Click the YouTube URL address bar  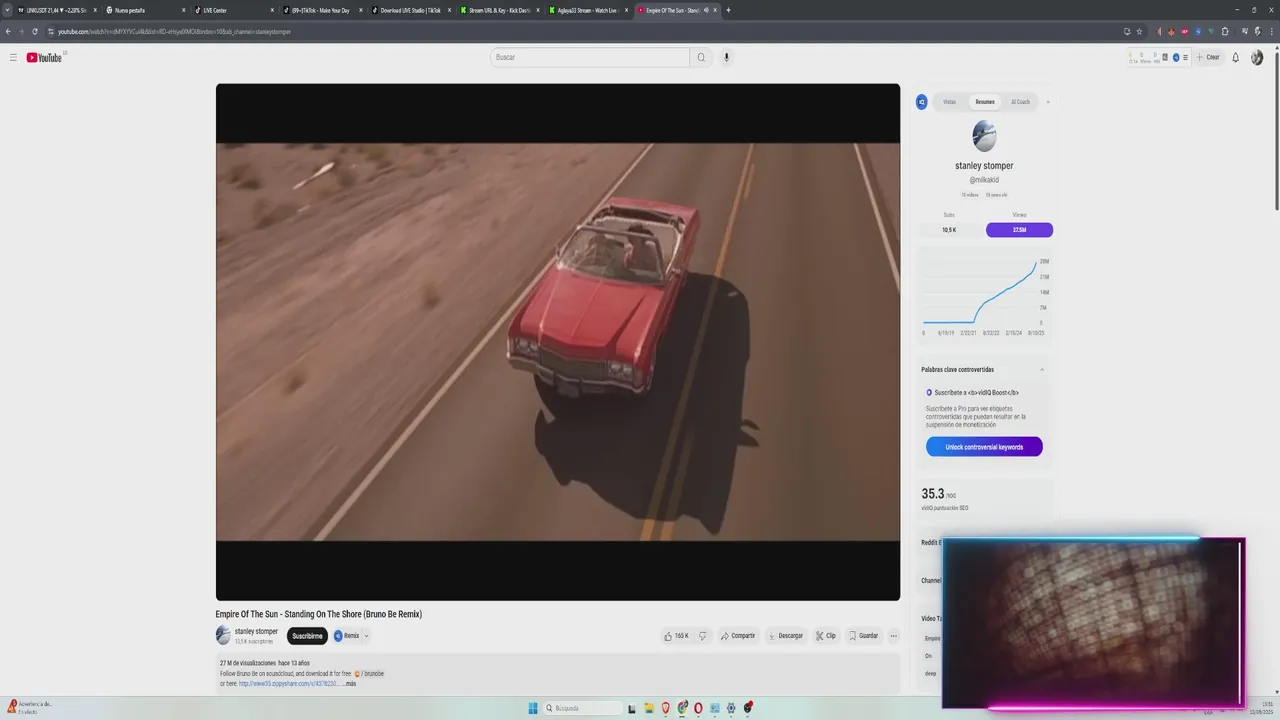(580, 31)
